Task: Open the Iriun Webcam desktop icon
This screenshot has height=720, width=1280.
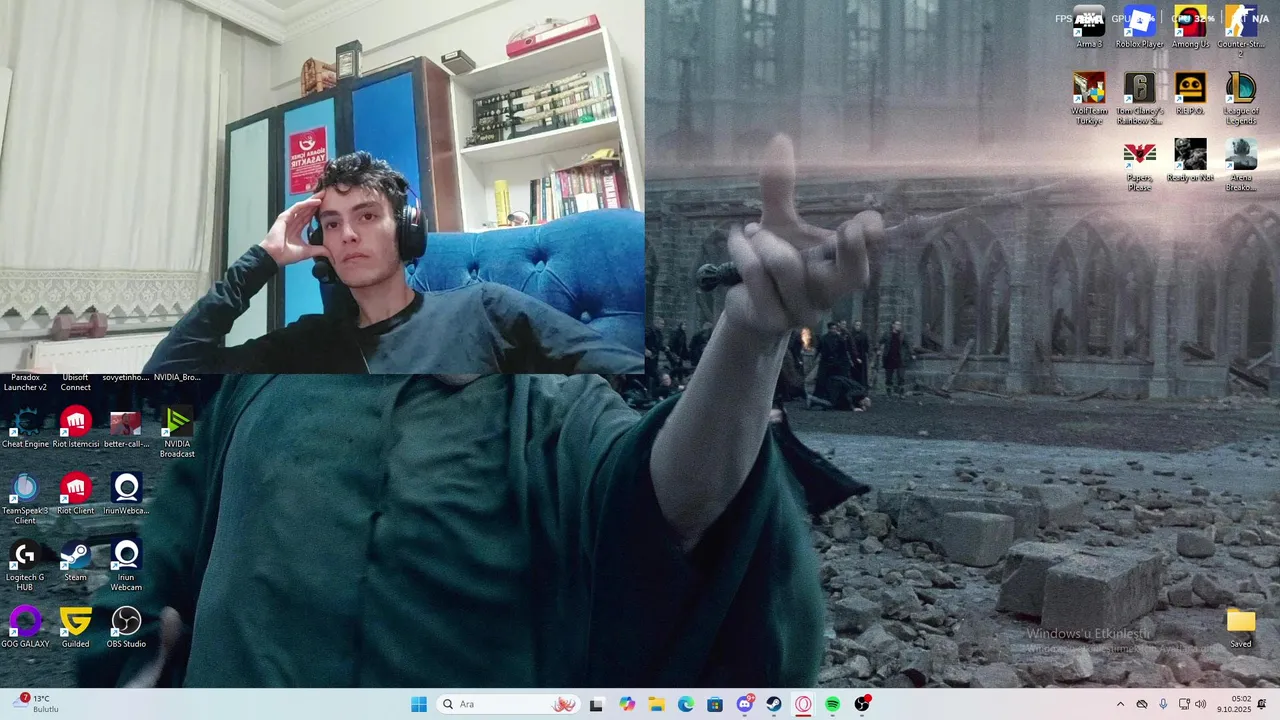Action: 126,566
